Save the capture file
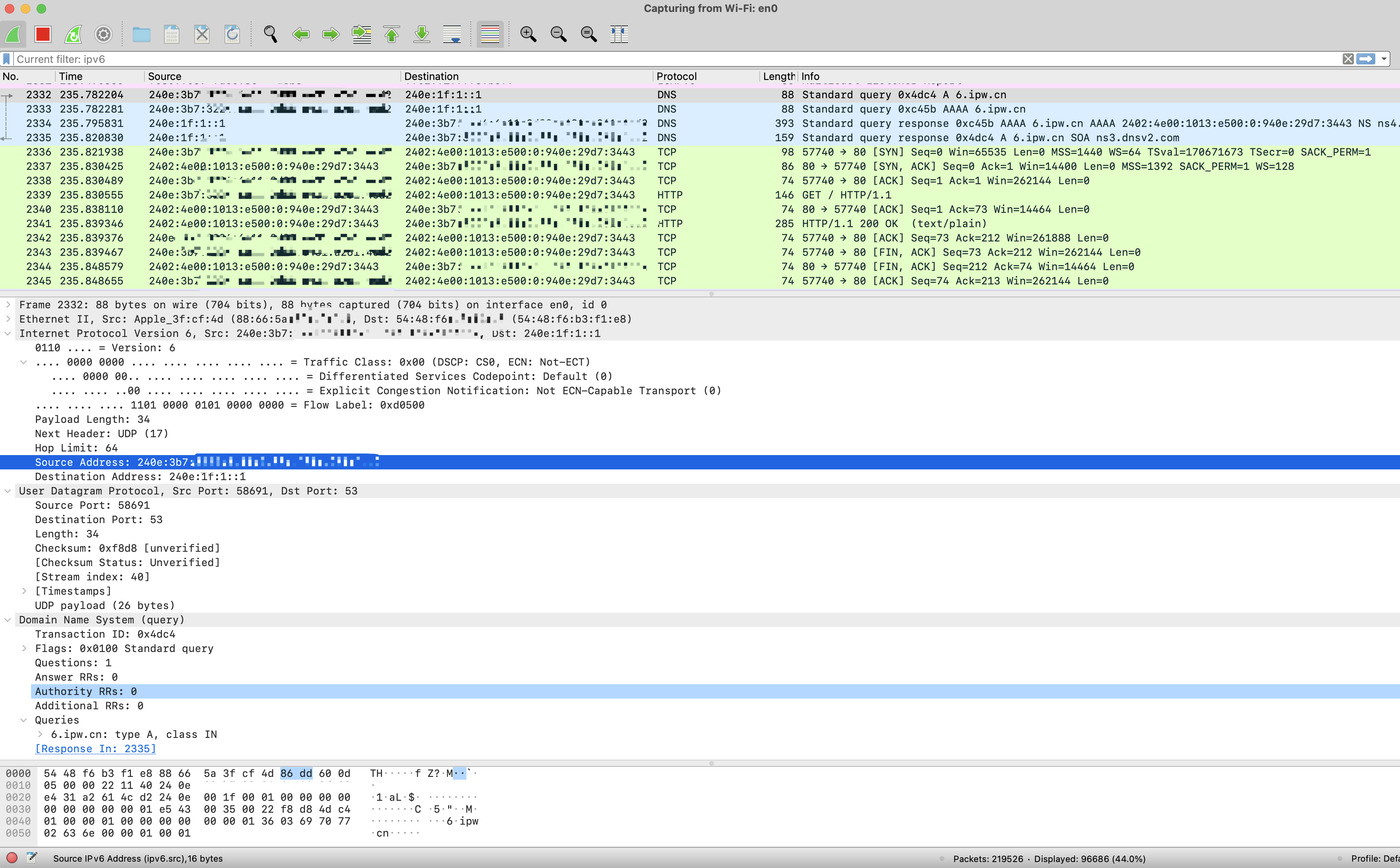This screenshot has width=1400, height=868. [x=172, y=35]
